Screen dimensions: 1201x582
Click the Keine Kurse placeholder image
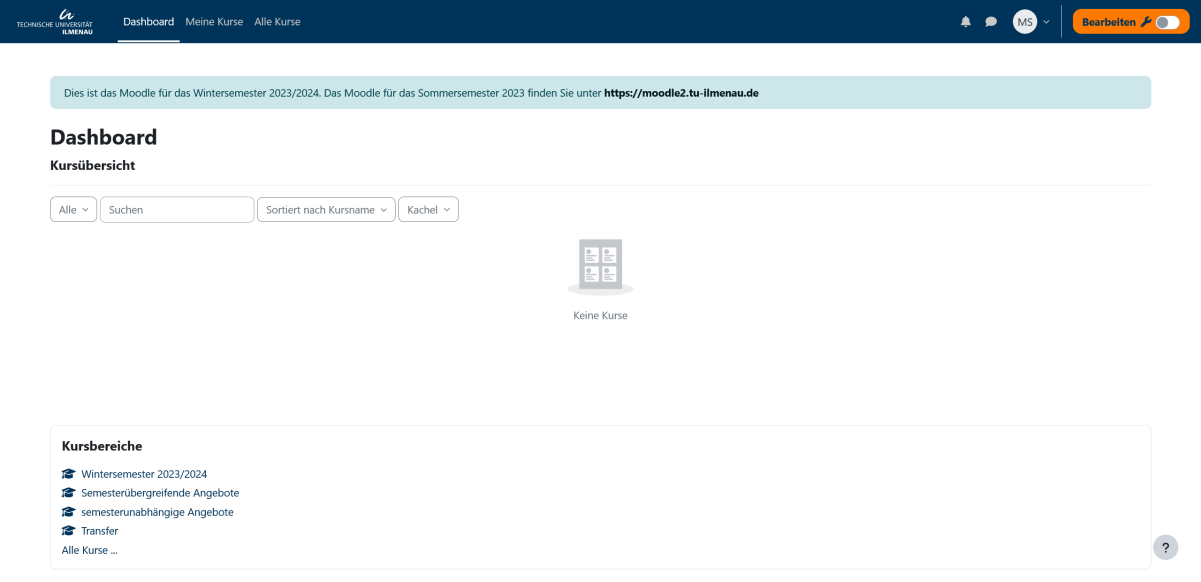tap(600, 266)
